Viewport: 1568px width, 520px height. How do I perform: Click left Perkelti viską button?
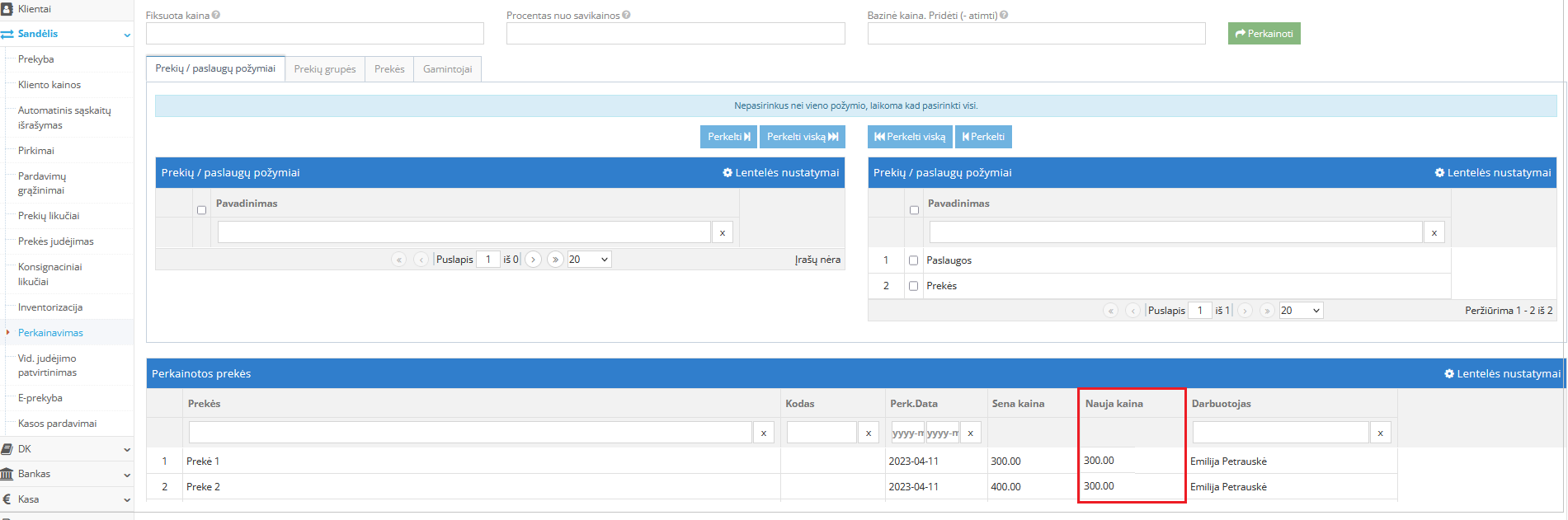click(802, 137)
